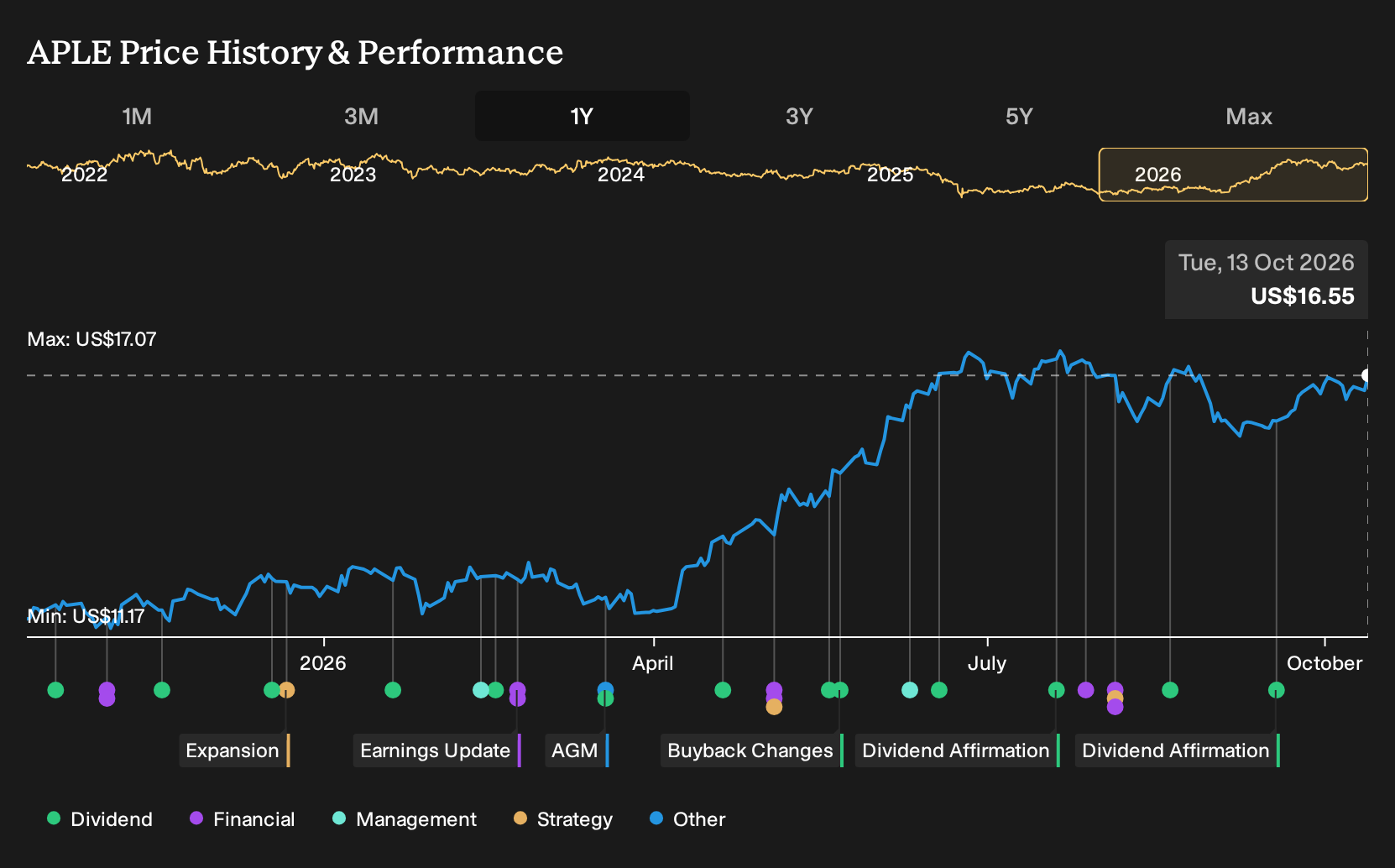Click the US$16.55 price in the tooltip
The height and width of the screenshot is (868, 1395).
[x=1303, y=296]
